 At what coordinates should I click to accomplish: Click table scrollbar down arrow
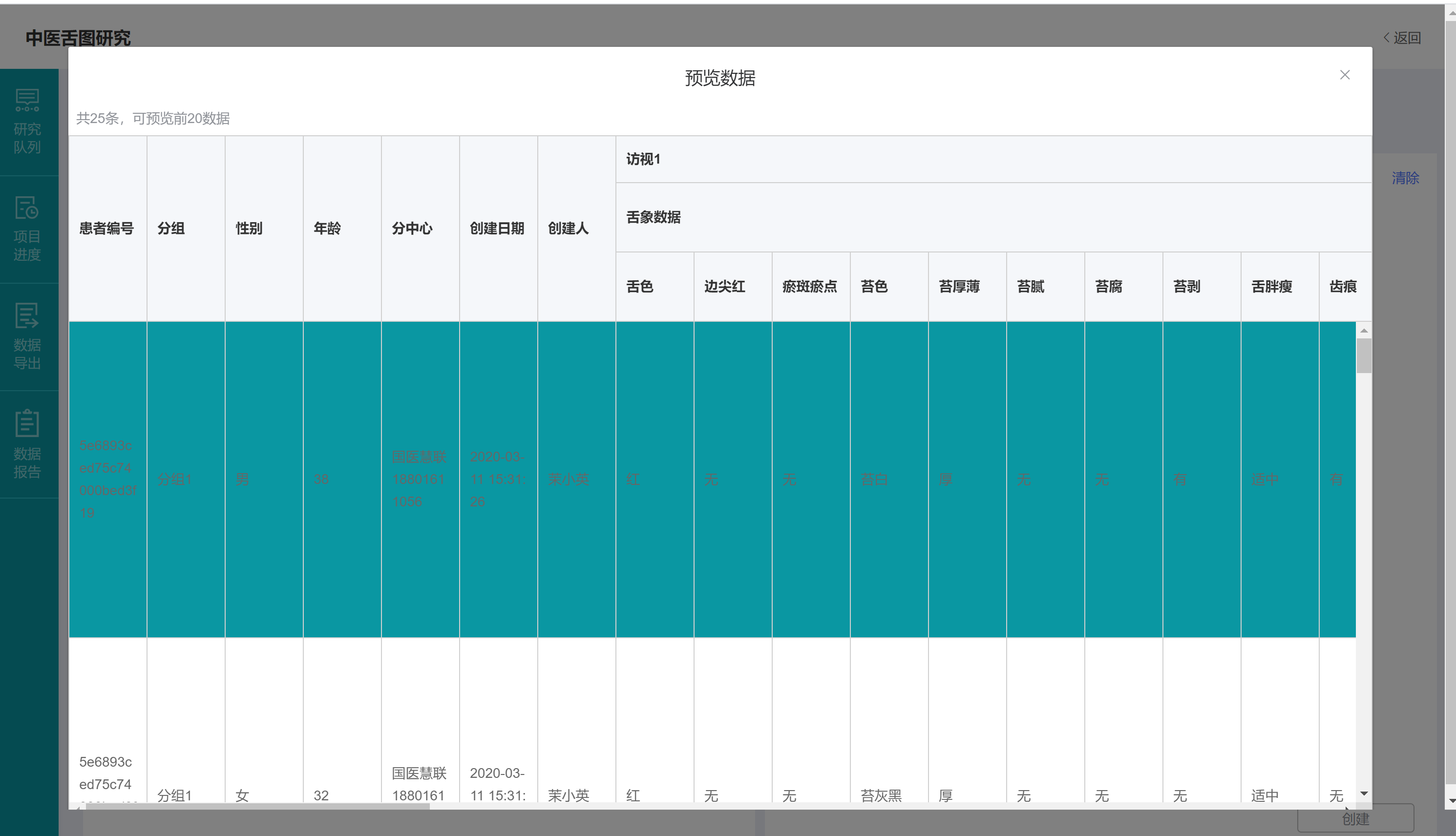click(x=1364, y=794)
